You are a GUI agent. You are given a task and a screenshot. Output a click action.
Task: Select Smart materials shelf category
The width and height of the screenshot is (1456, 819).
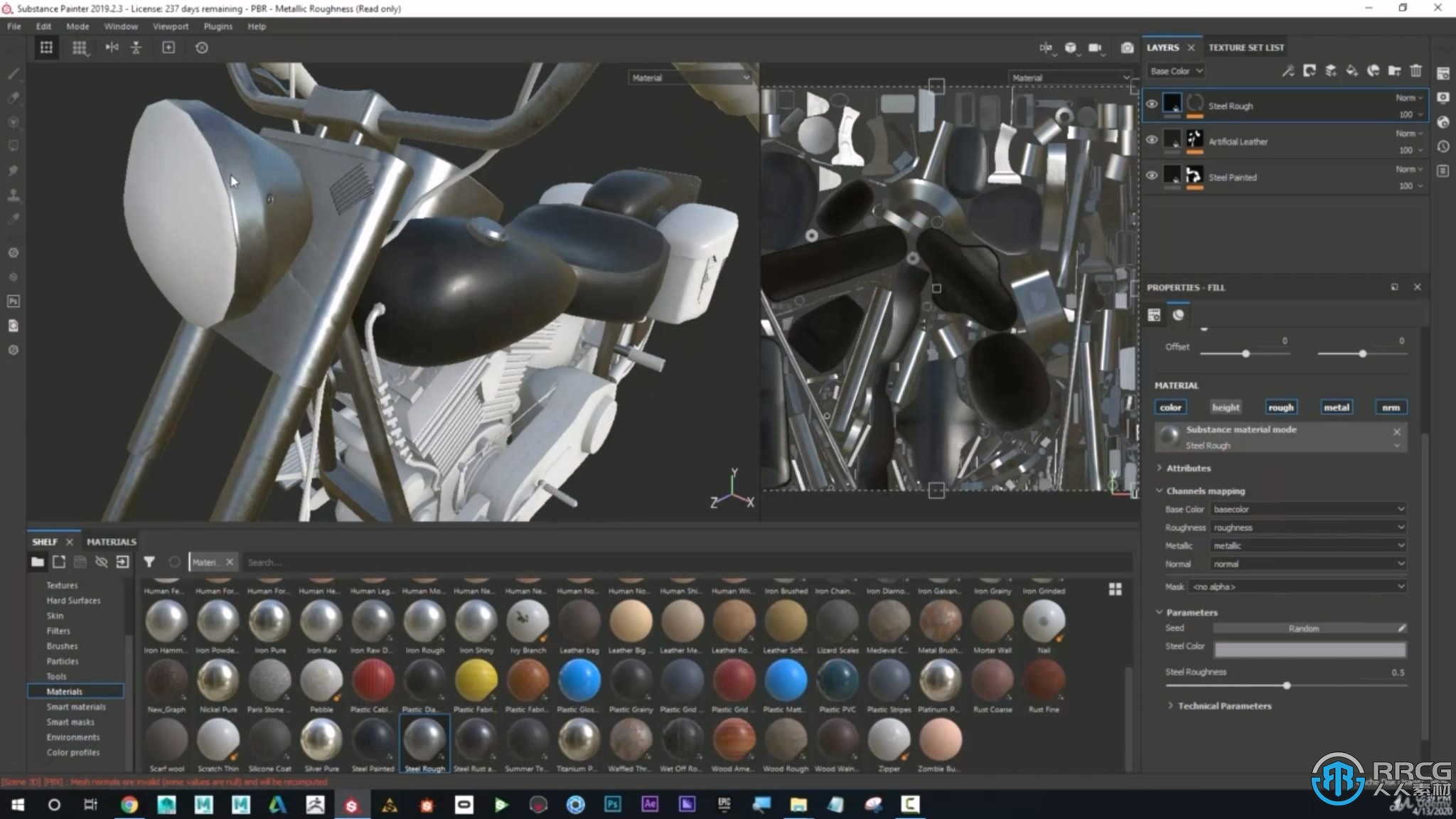click(x=76, y=707)
